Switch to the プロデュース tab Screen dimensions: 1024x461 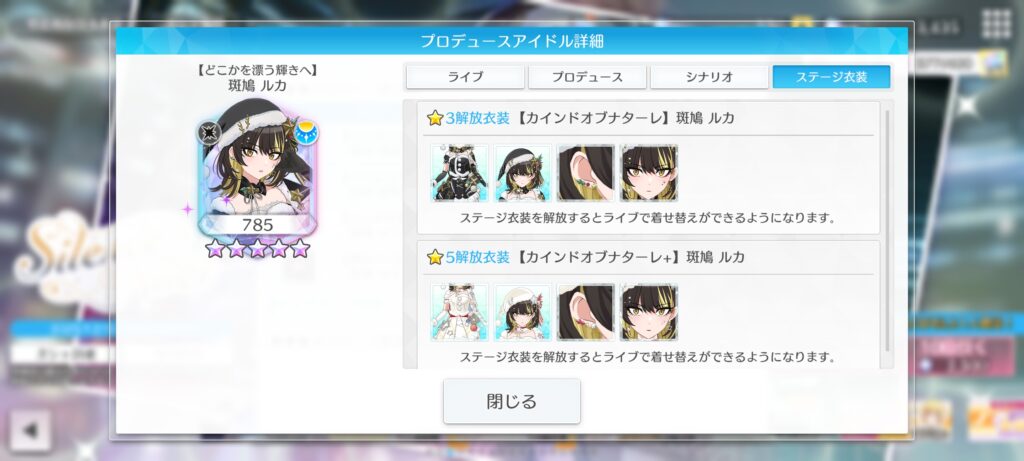pos(587,77)
